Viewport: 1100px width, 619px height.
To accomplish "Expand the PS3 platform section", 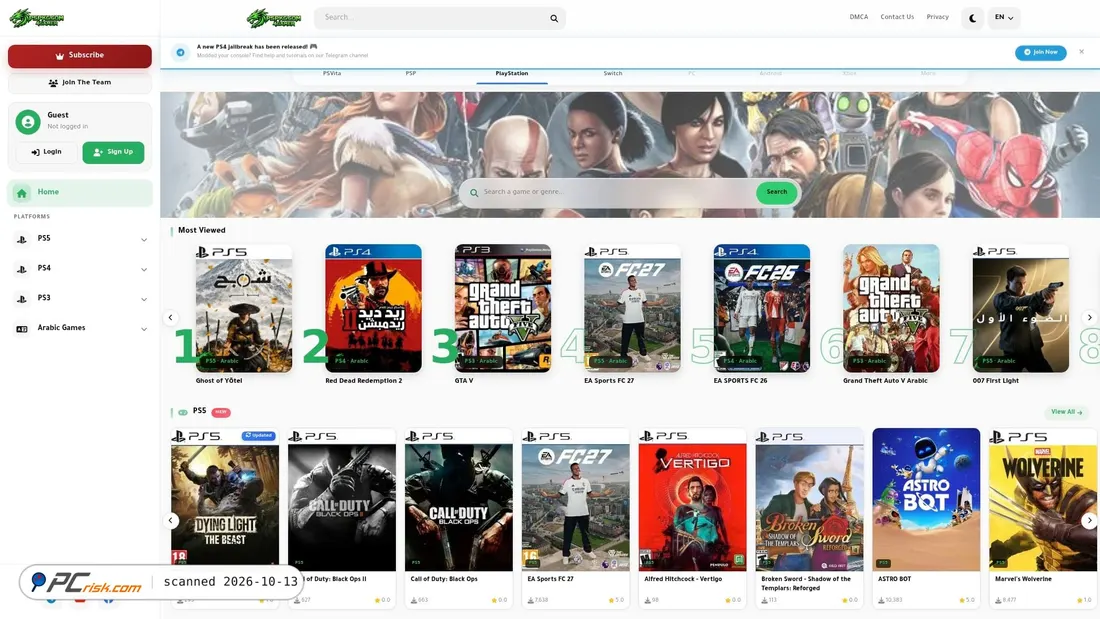I will (x=80, y=299).
